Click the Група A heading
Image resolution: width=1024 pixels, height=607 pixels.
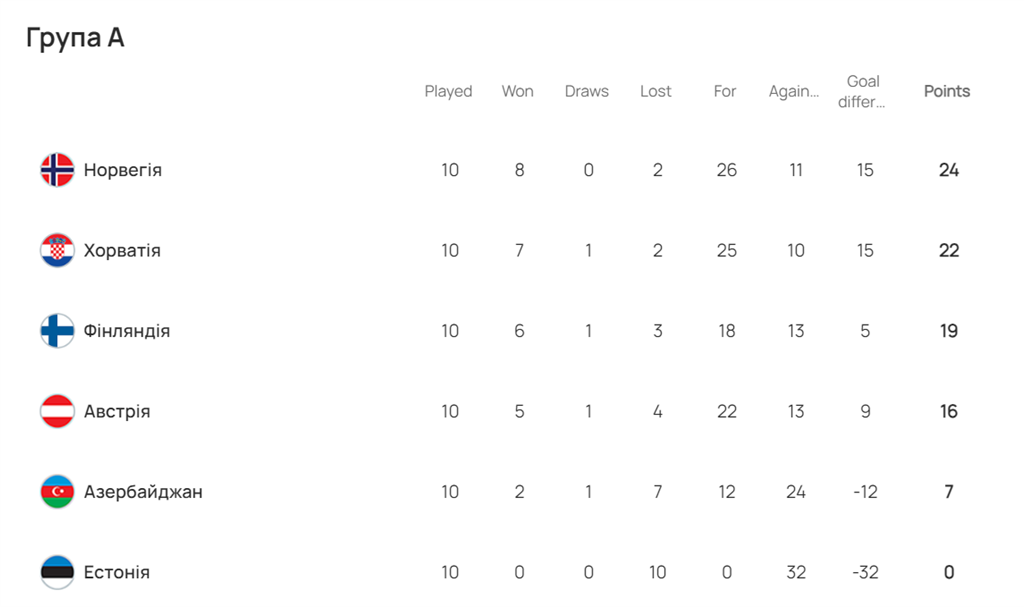tap(75, 38)
